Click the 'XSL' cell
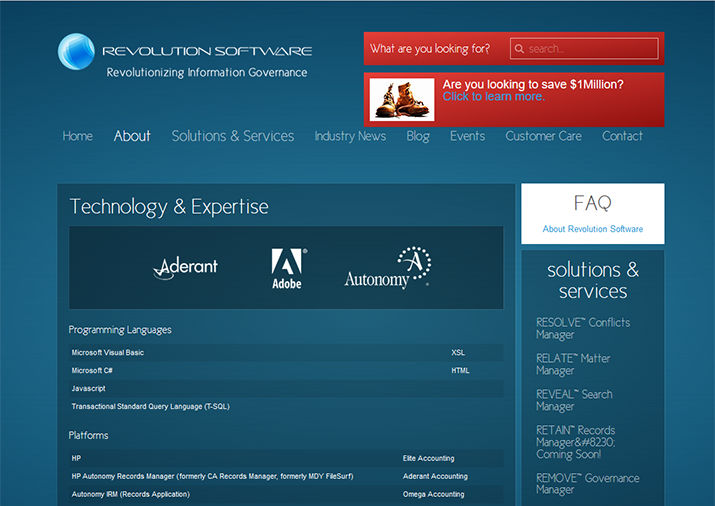Image resolution: width=715 pixels, height=506 pixels. (458, 352)
